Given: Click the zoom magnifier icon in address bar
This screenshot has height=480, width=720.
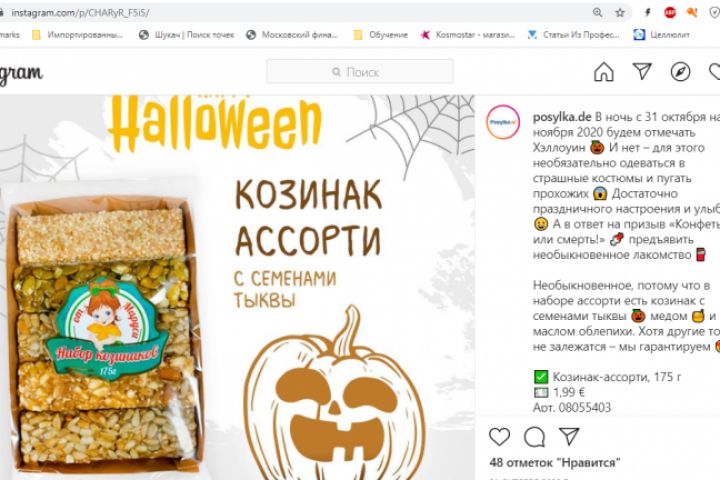Looking at the screenshot, I should point(597,13).
